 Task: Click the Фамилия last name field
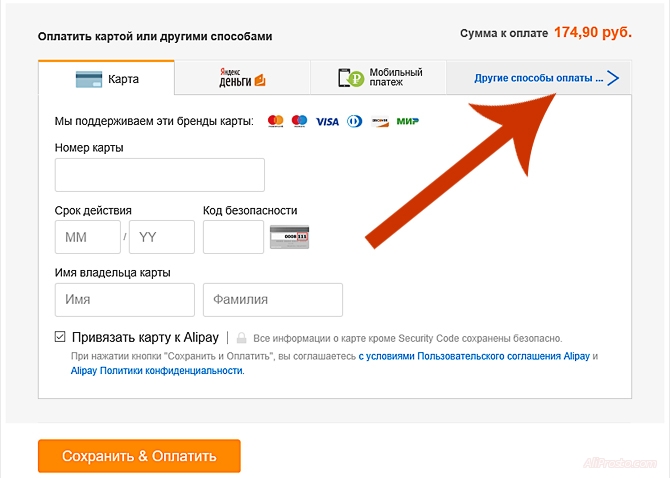[x=273, y=300]
